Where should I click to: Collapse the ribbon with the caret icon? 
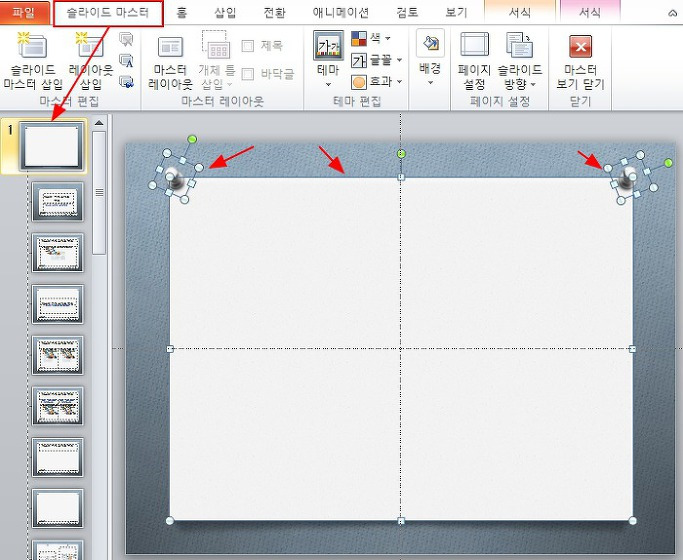click(672, 13)
